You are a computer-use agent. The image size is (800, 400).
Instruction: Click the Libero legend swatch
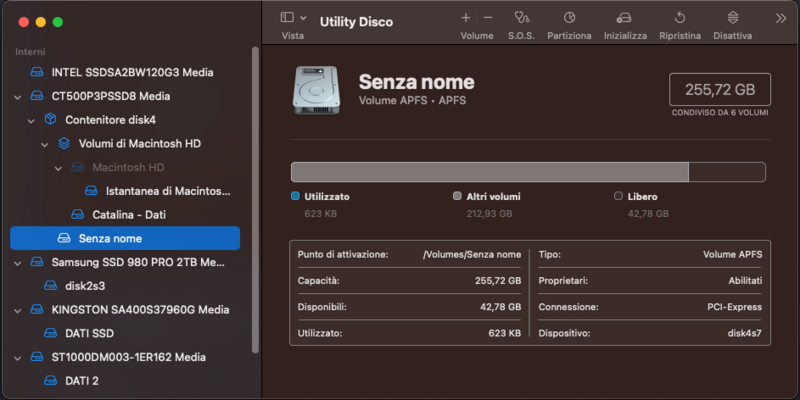[x=618, y=196]
